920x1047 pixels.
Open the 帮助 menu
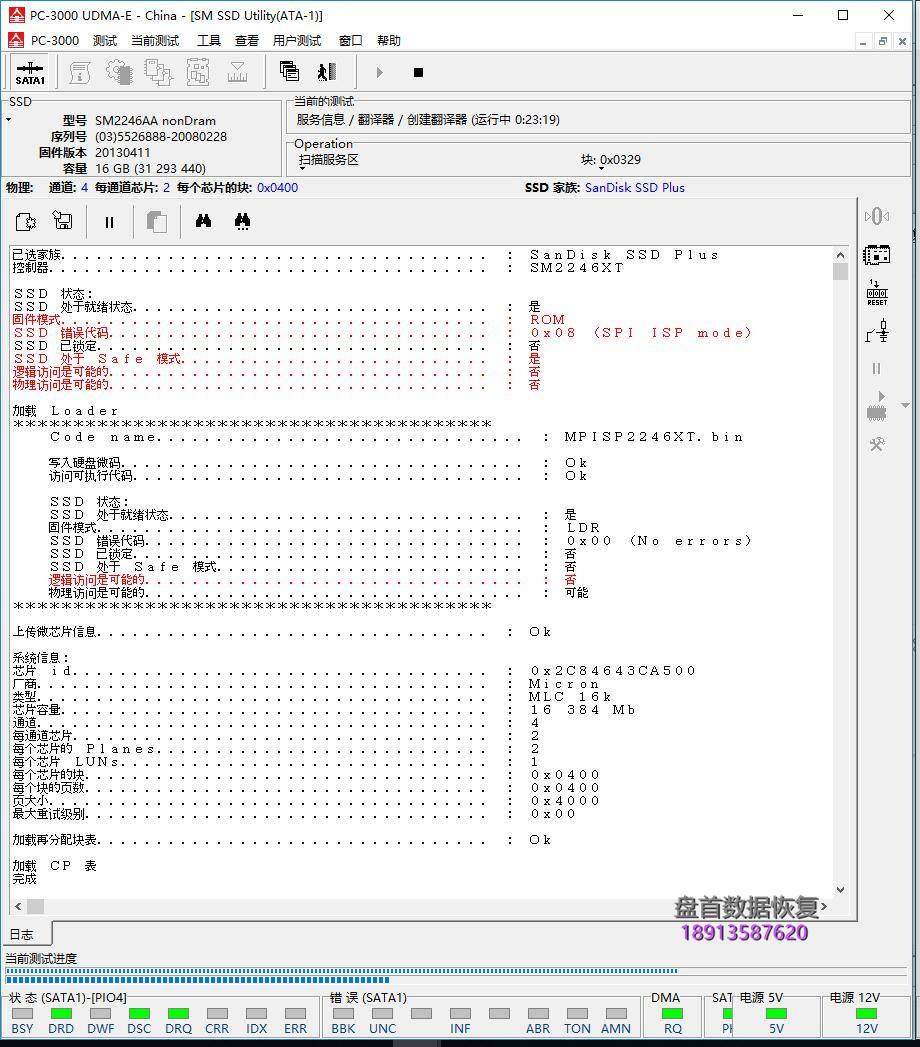coord(389,41)
